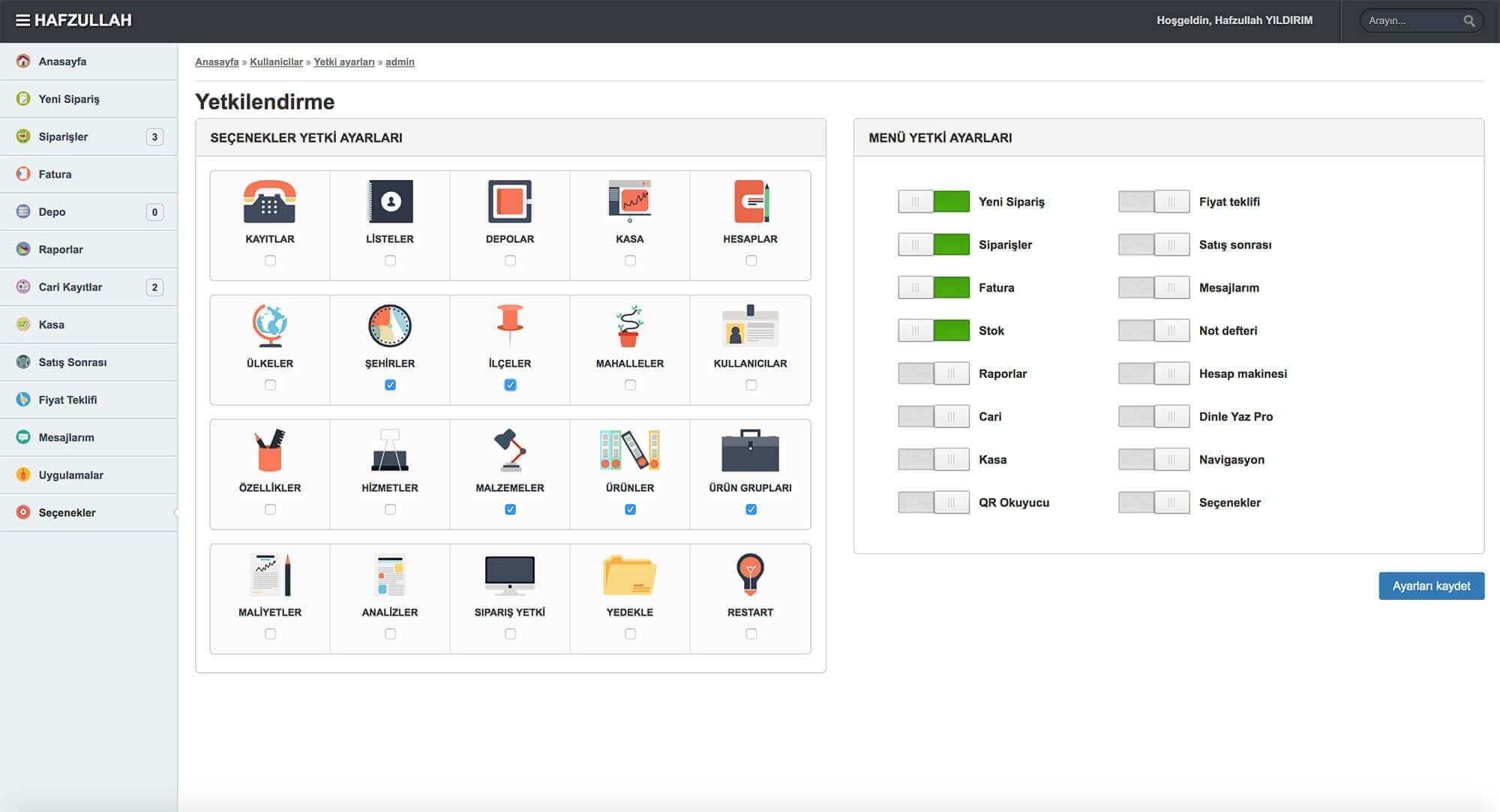Click the MALZEMELER desk lamp icon

click(x=510, y=450)
